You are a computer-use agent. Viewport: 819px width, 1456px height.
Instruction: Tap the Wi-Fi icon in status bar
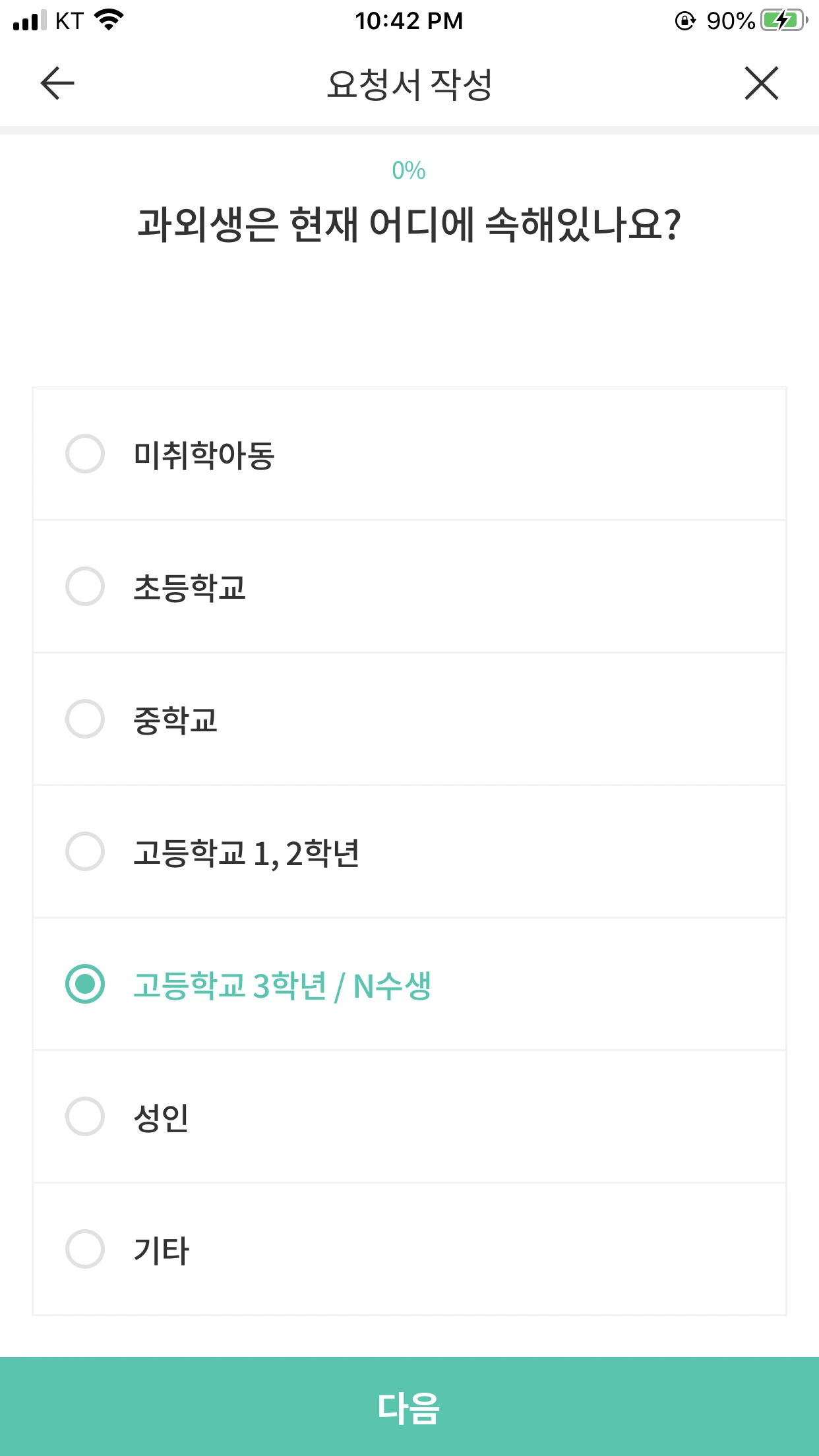coord(109,20)
